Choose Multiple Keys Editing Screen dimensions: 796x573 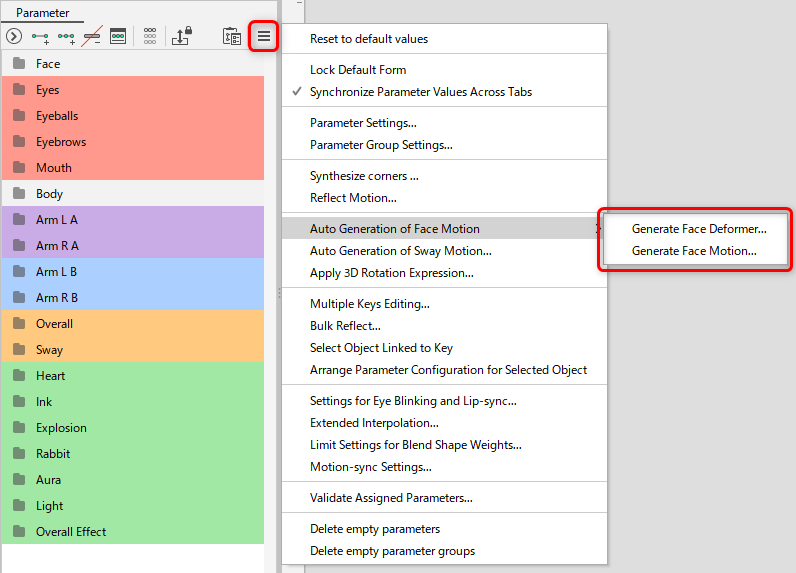444,304
